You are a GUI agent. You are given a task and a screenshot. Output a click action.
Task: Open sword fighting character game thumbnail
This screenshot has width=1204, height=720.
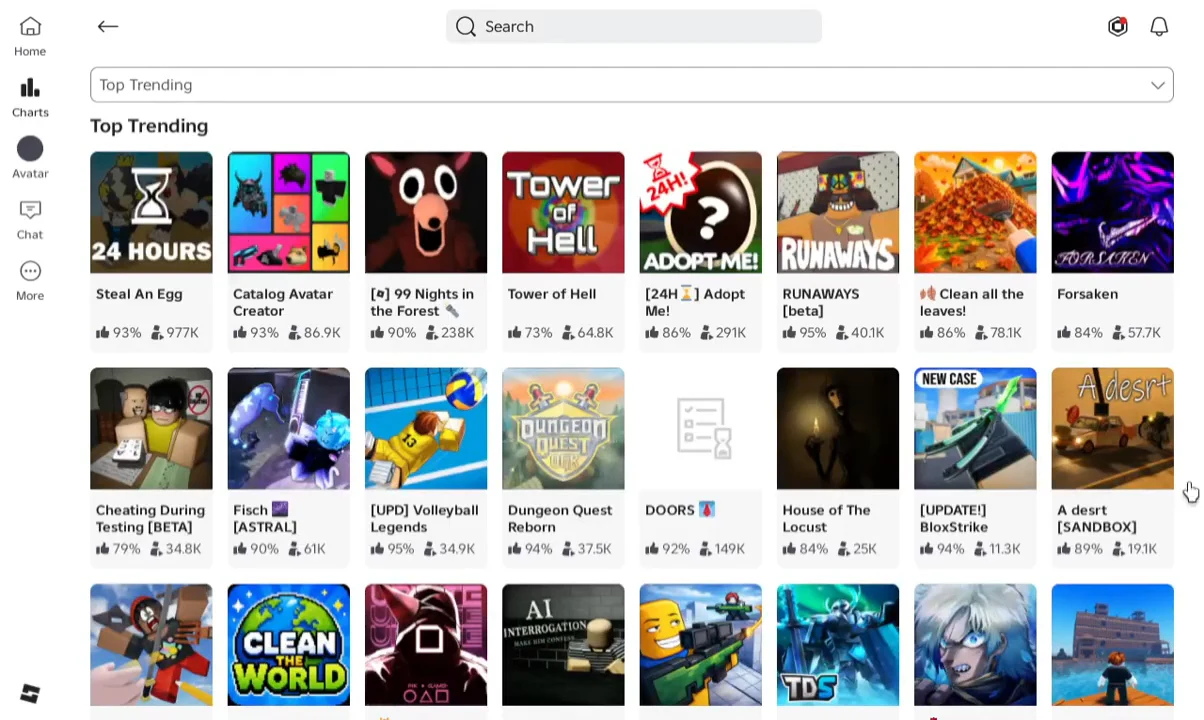[x=151, y=645]
